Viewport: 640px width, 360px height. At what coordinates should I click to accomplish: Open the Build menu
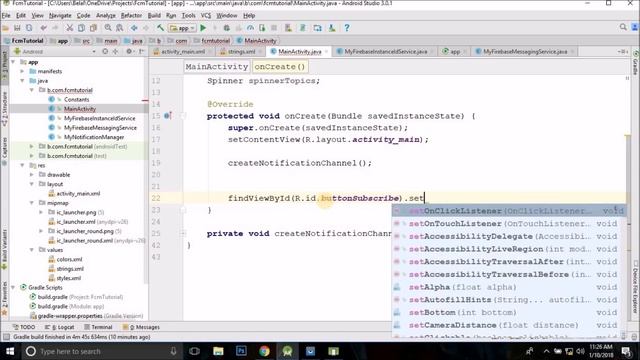coord(154,16)
